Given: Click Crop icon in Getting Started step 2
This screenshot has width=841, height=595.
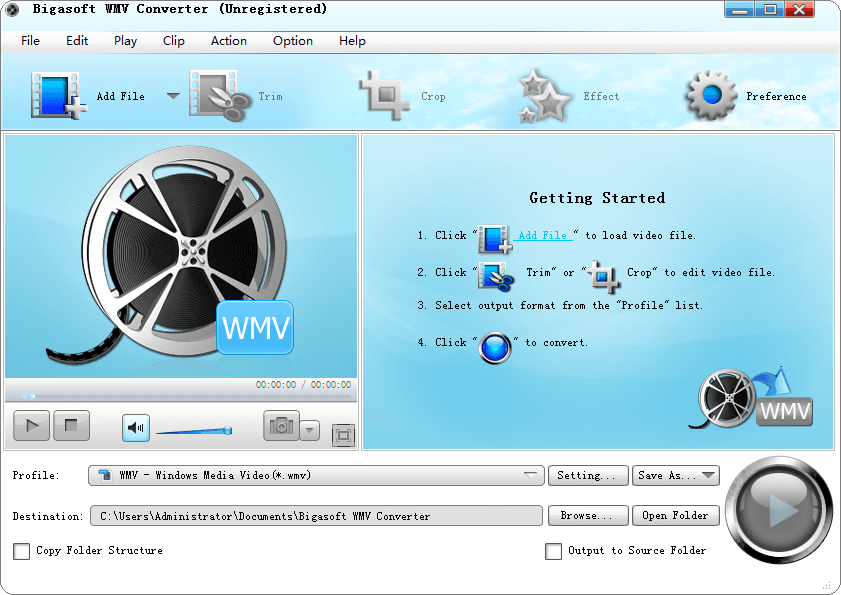Looking at the screenshot, I should click(603, 276).
